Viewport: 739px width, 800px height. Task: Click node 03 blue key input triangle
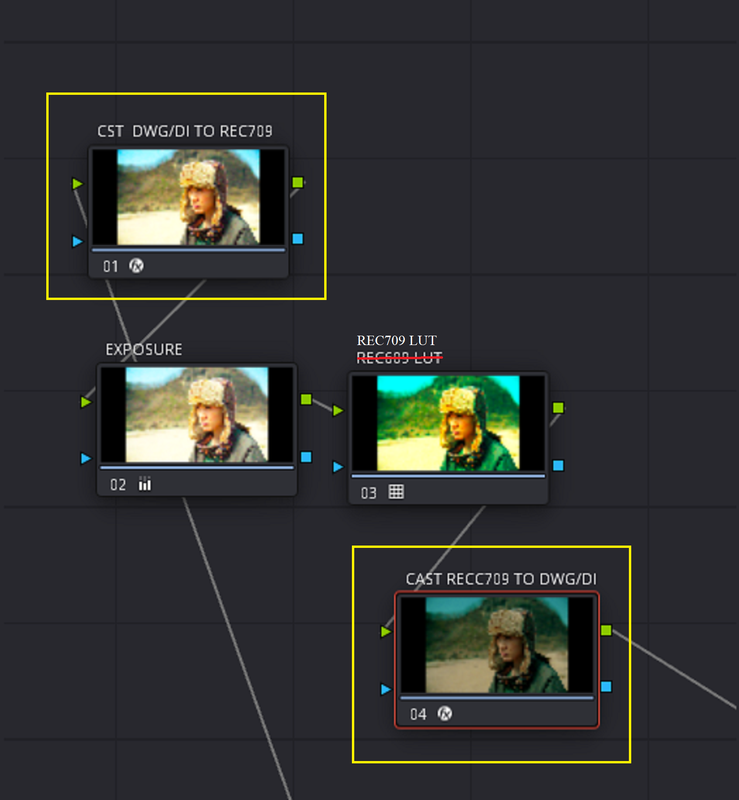click(x=338, y=466)
